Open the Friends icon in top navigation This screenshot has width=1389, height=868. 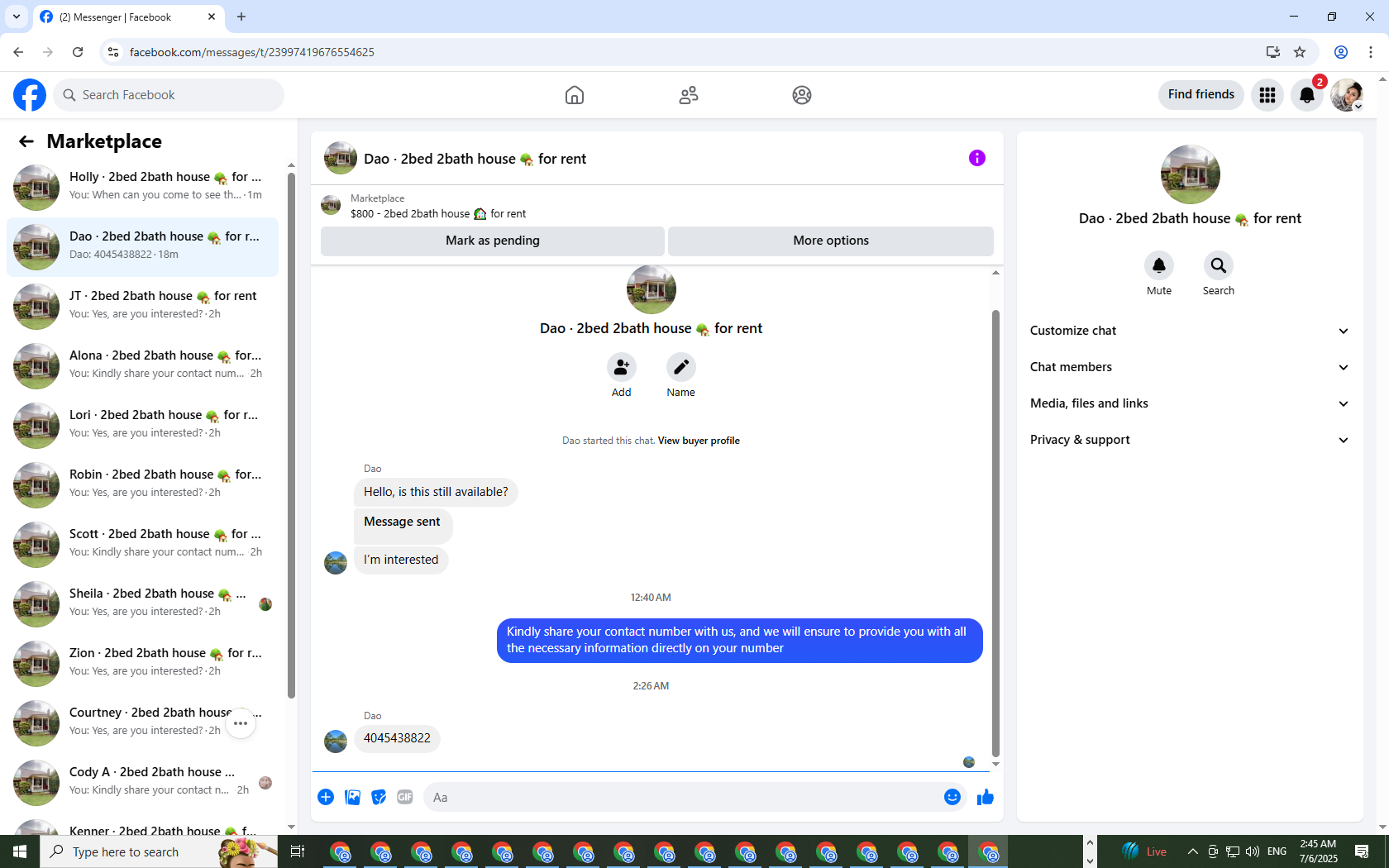[x=689, y=95]
